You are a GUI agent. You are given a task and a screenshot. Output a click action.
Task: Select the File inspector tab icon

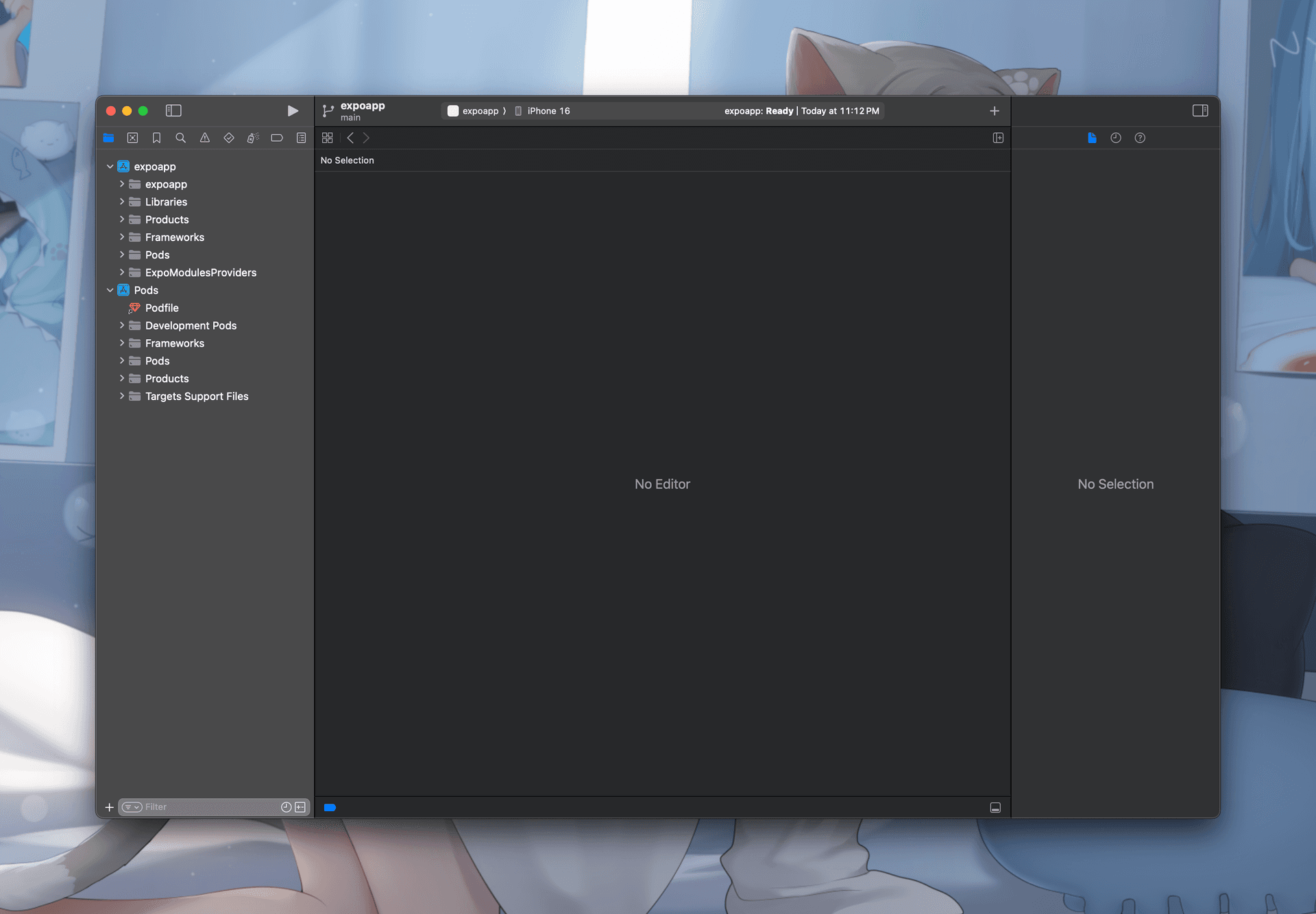coord(1092,138)
